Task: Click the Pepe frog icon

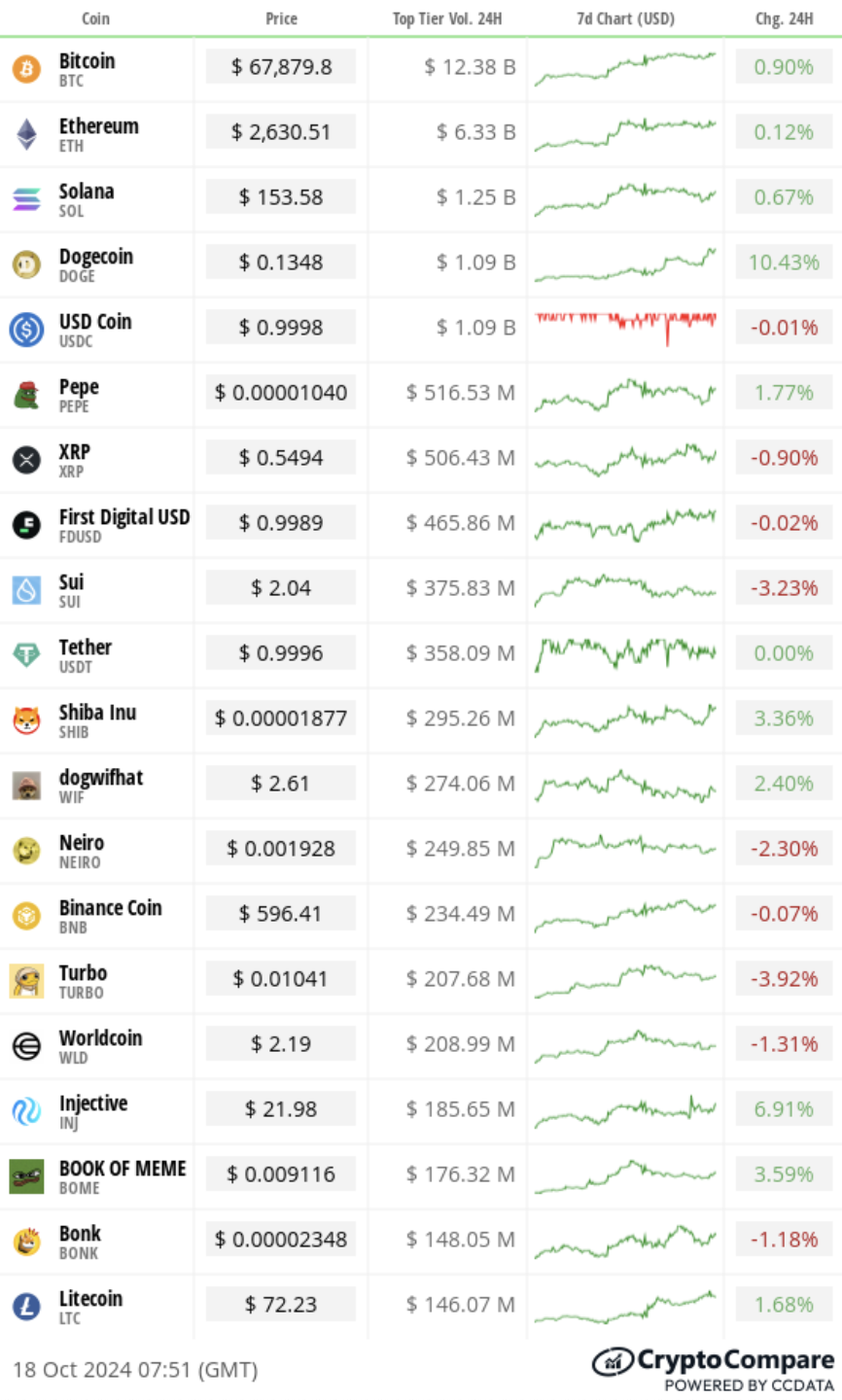Action: (x=26, y=395)
